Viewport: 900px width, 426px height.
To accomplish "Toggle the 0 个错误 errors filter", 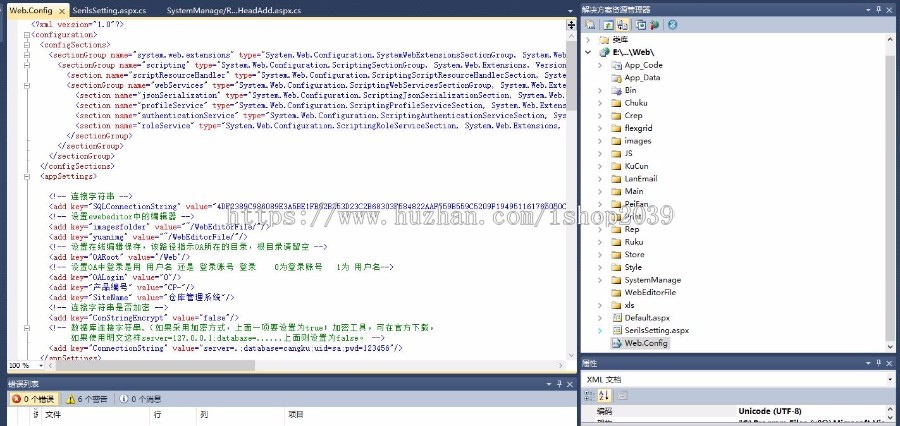I will click(x=33, y=399).
